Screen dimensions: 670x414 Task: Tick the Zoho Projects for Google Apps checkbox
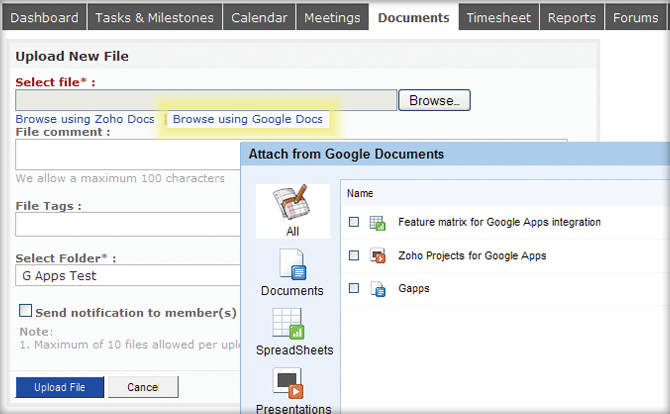click(x=353, y=256)
